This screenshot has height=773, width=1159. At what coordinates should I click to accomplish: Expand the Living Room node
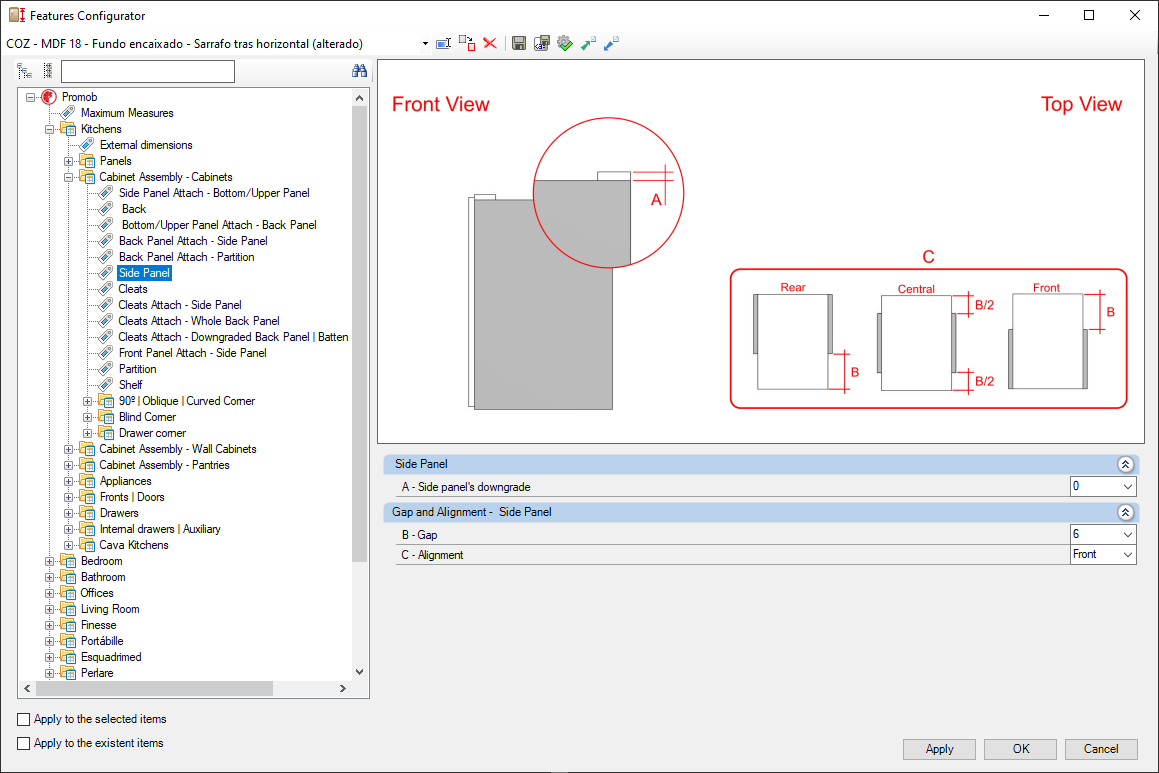pyautogui.click(x=50, y=610)
